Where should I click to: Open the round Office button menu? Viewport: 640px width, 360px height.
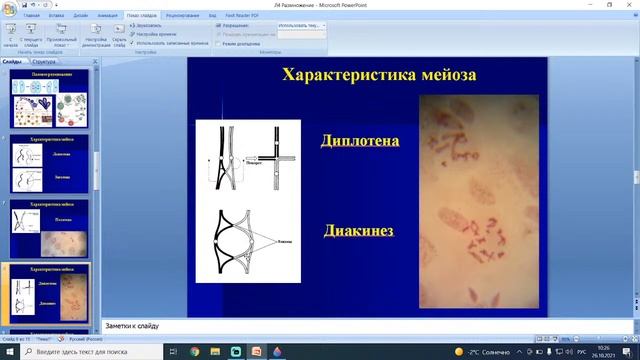point(9,9)
